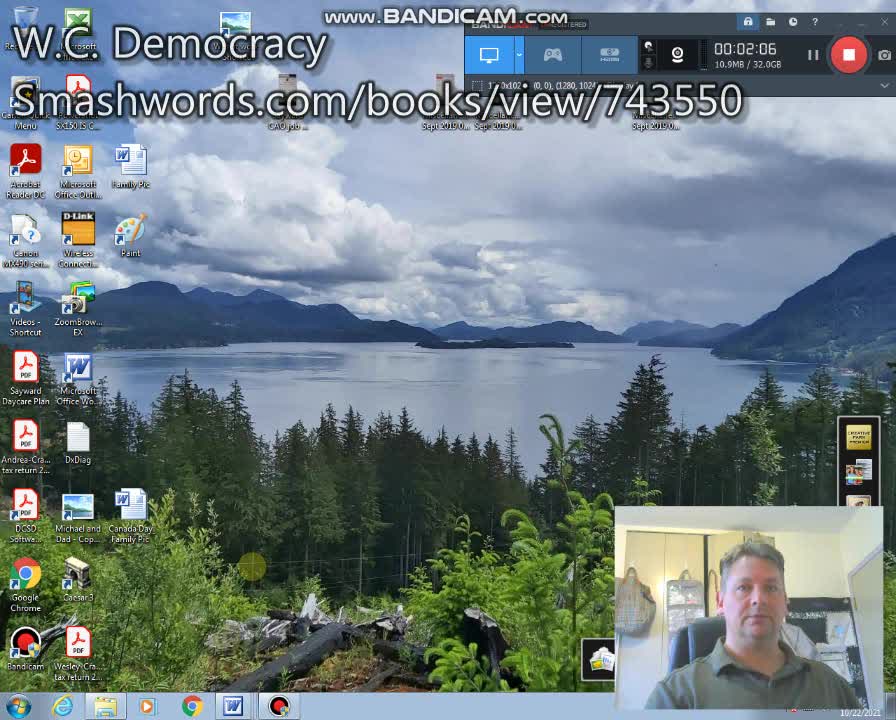The width and height of the screenshot is (896, 720).
Task: Capture screenshot with Bandicam camera icon
Action: (884, 55)
